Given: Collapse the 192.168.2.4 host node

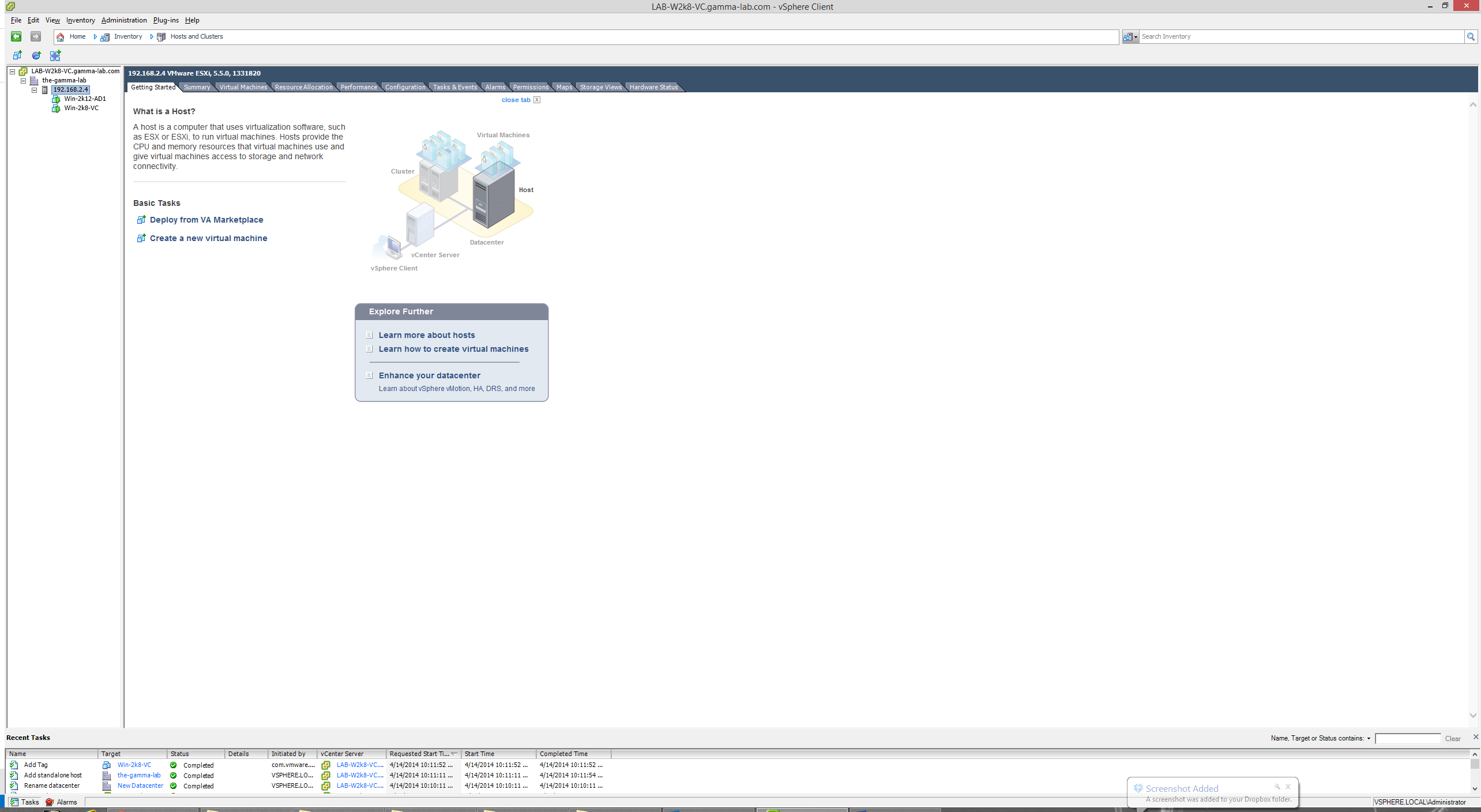Looking at the screenshot, I should [34, 89].
